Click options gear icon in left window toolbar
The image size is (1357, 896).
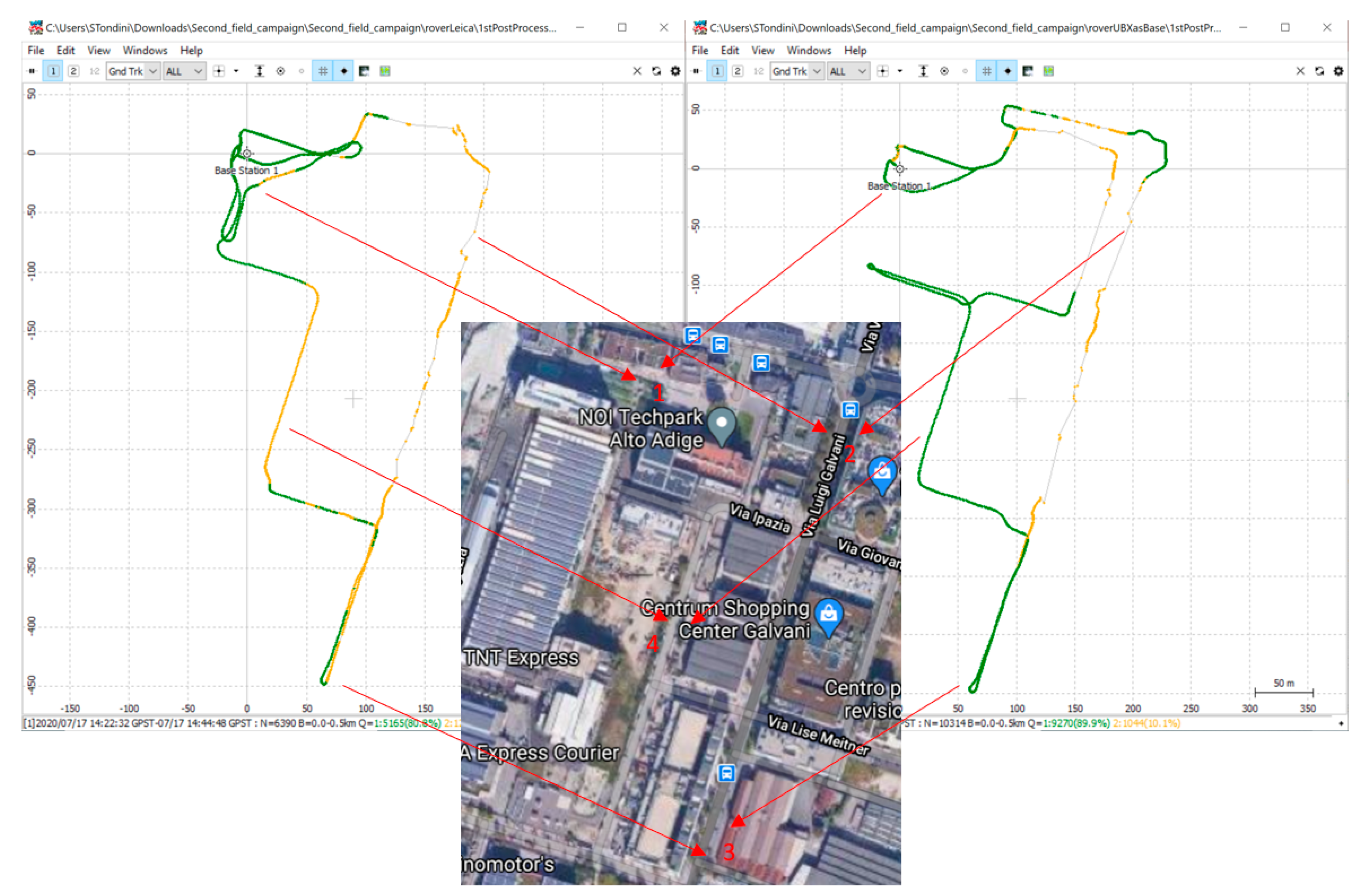675,72
